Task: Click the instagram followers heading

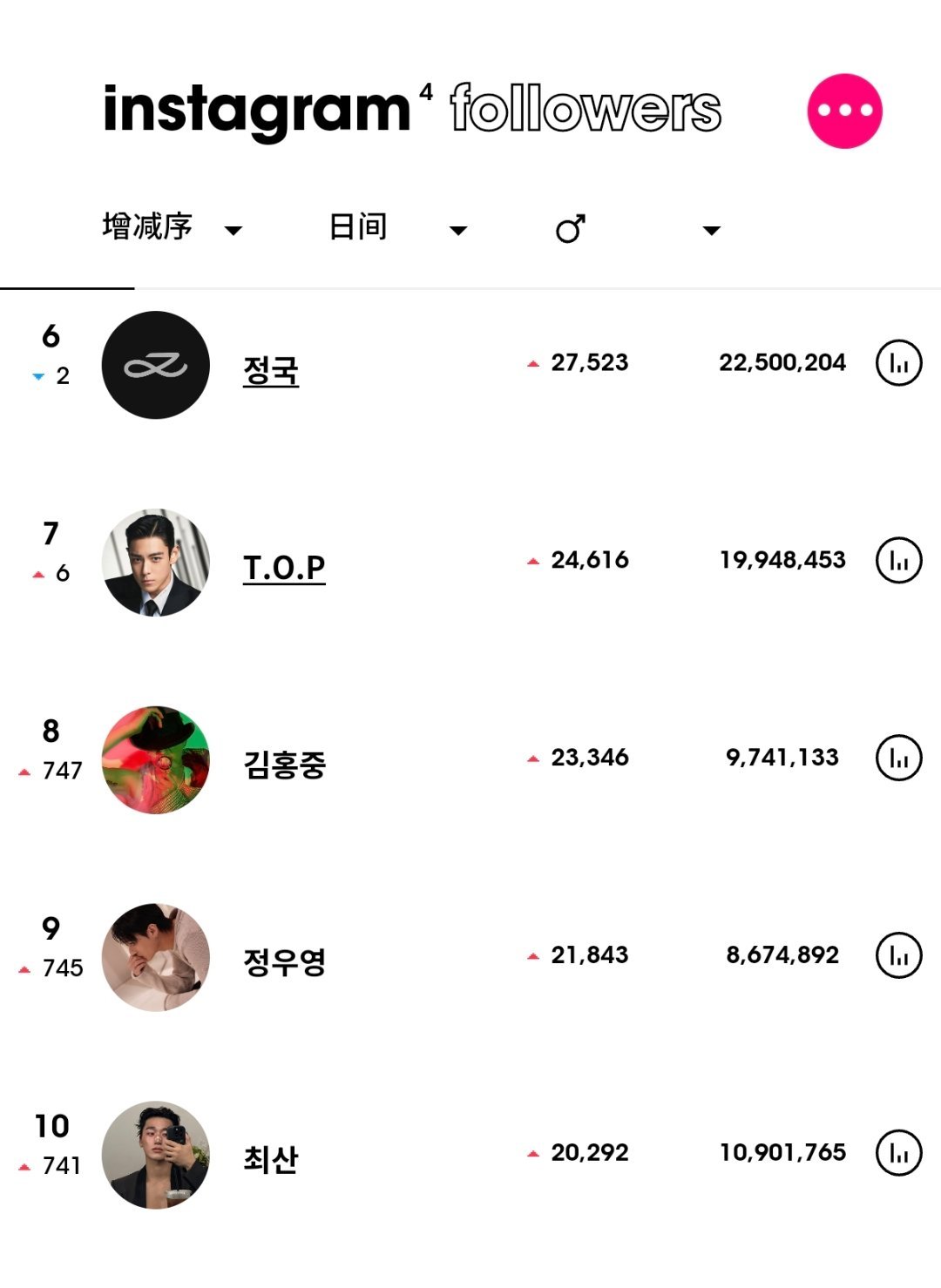Action: 412,111
